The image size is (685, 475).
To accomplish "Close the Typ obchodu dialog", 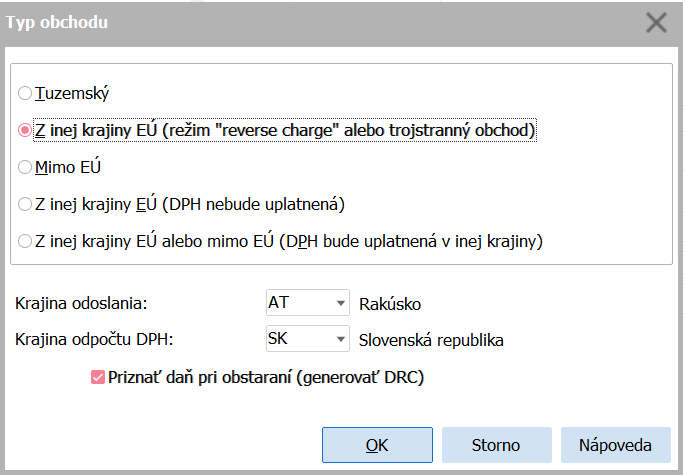I will point(656,22).
